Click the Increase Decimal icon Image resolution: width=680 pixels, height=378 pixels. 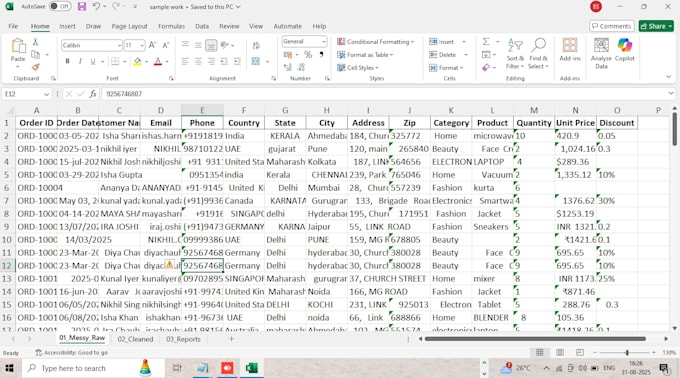pyautogui.click(x=288, y=67)
